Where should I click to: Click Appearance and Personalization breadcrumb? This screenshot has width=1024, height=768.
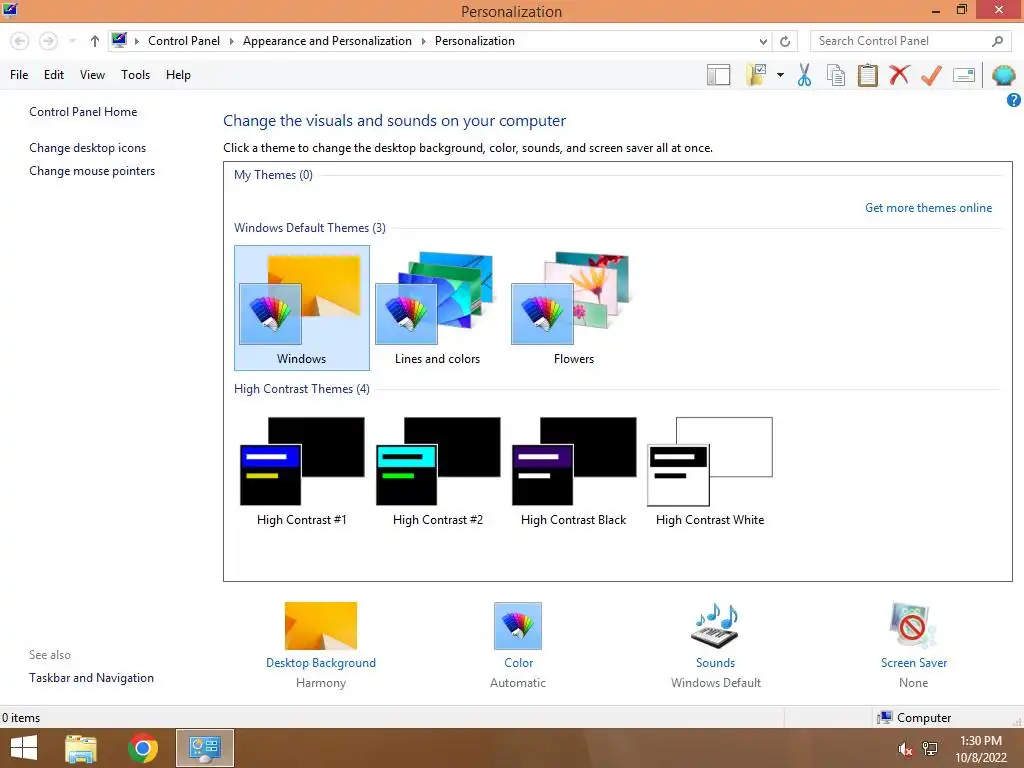point(327,41)
